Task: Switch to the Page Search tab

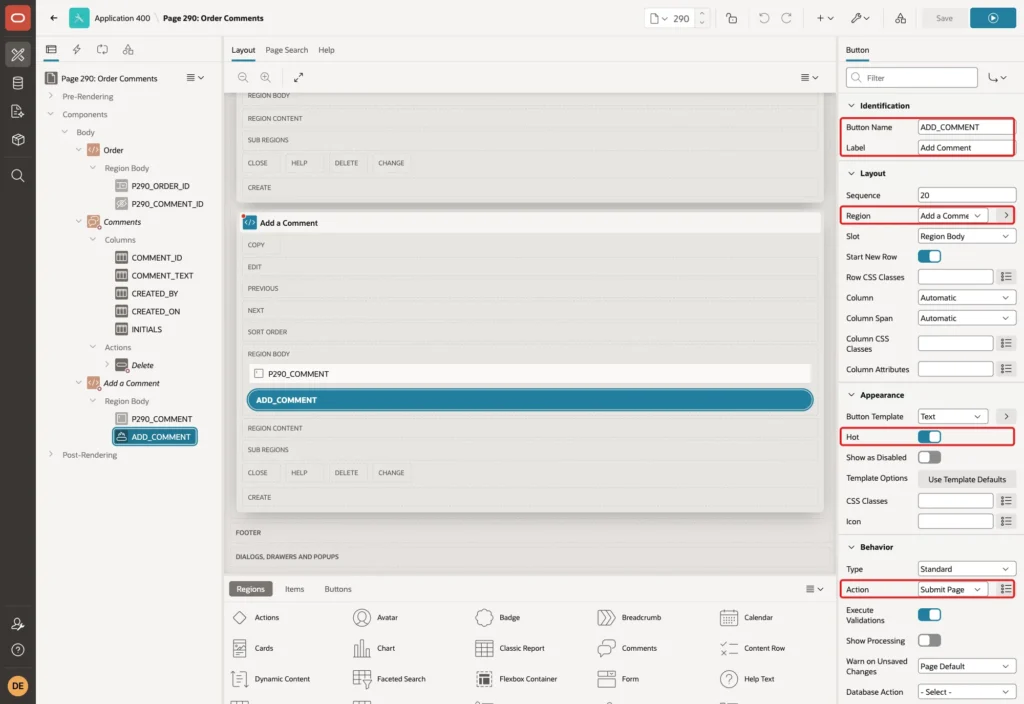Action: [x=286, y=50]
